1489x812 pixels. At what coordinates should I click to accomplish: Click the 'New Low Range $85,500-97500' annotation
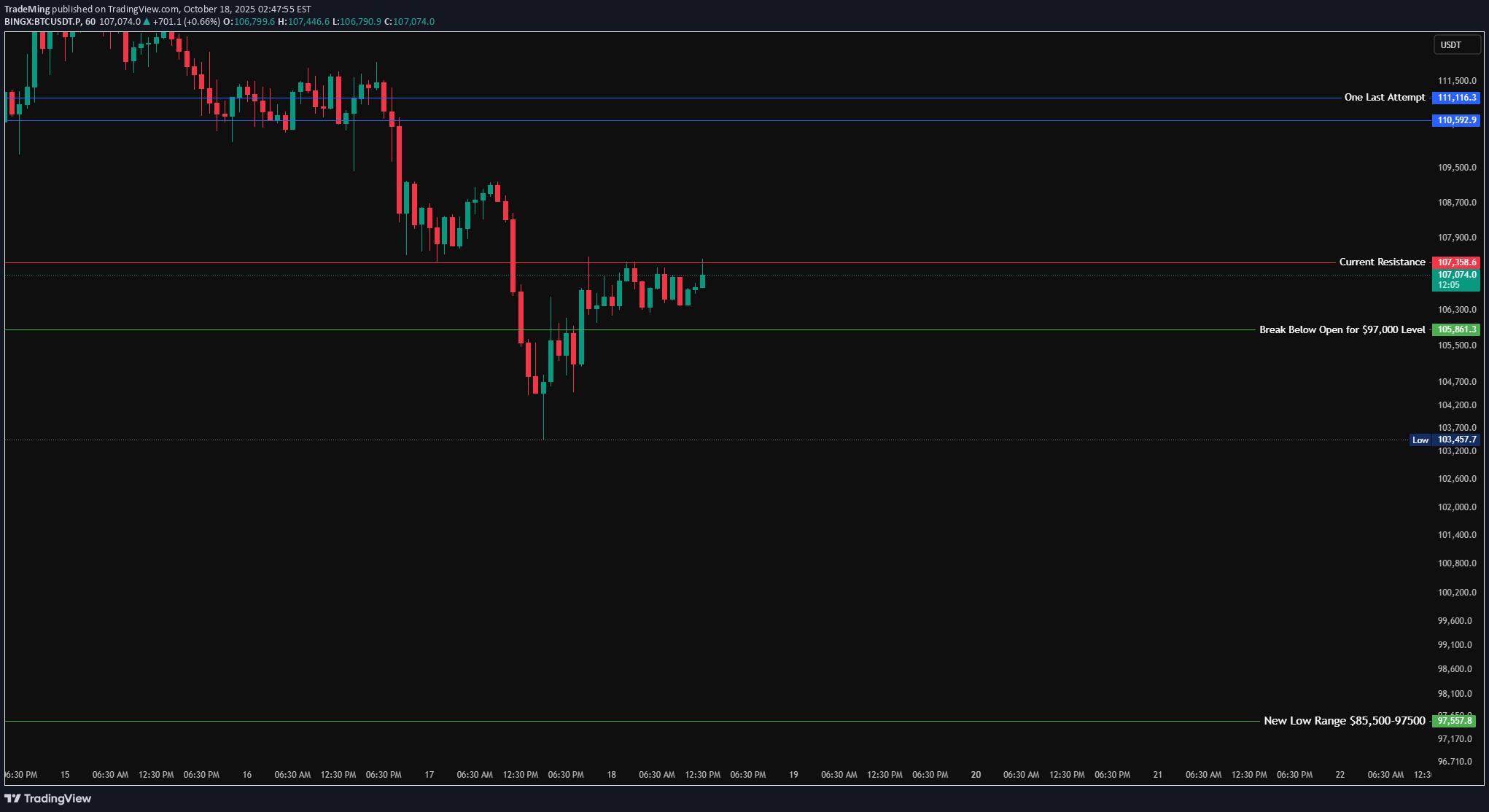(x=1344, y=720)
